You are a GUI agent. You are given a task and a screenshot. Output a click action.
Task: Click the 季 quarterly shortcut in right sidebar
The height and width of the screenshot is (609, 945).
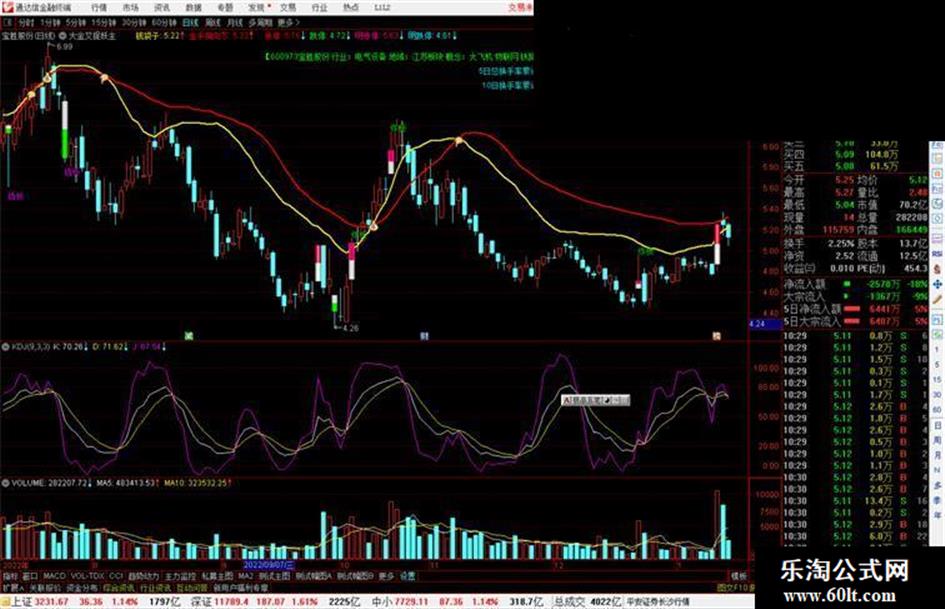(x=937, y=500)
